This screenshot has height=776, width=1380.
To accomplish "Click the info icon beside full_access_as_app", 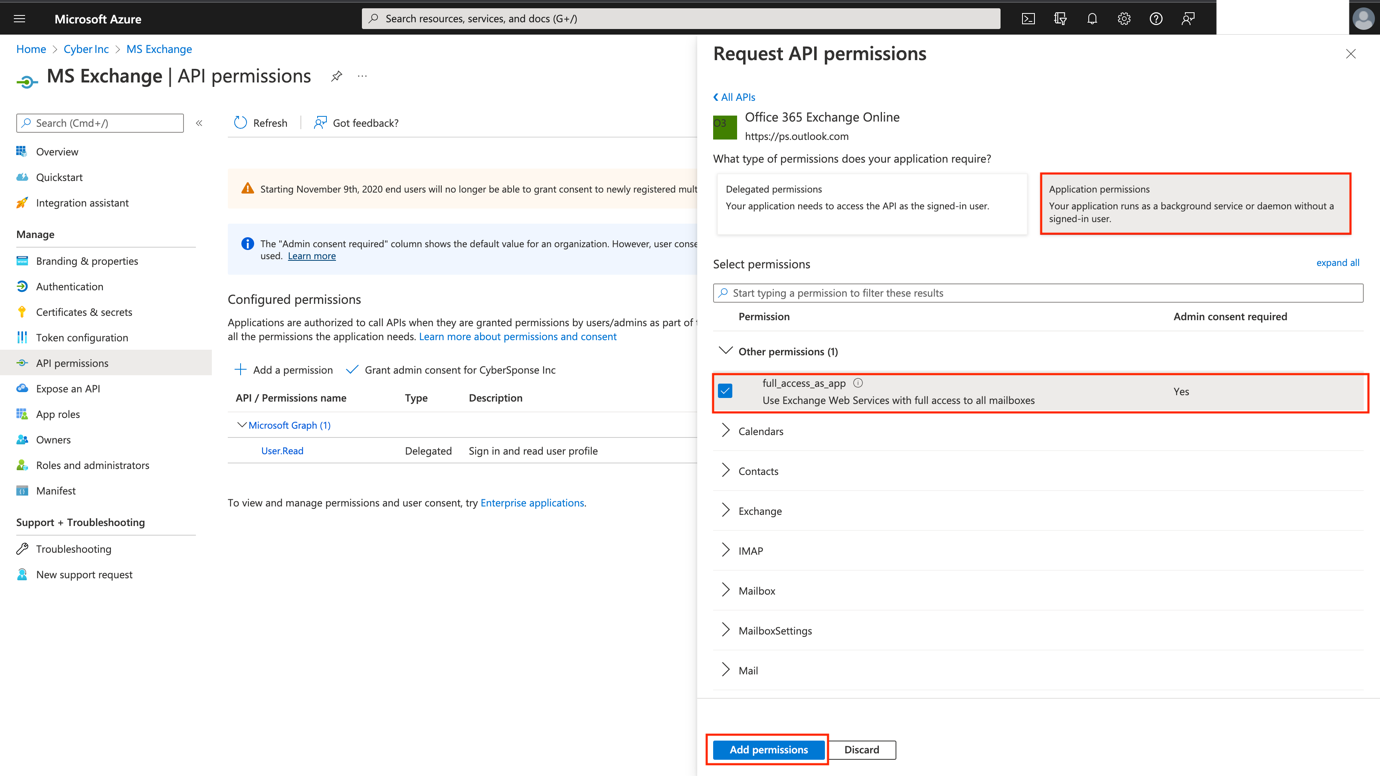I will click(858, 383).
